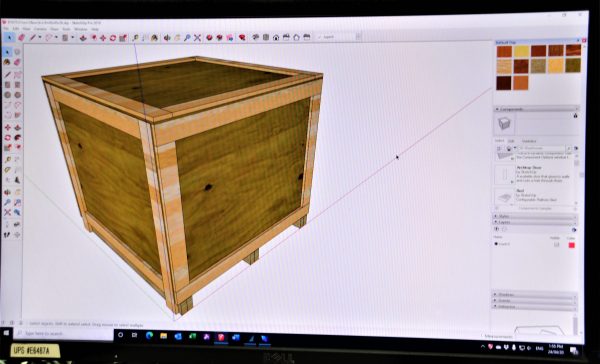This screenshot has width=600, height=364.
Task: Pick the yellow material swatch in first row
Action: tap(521, 51)
